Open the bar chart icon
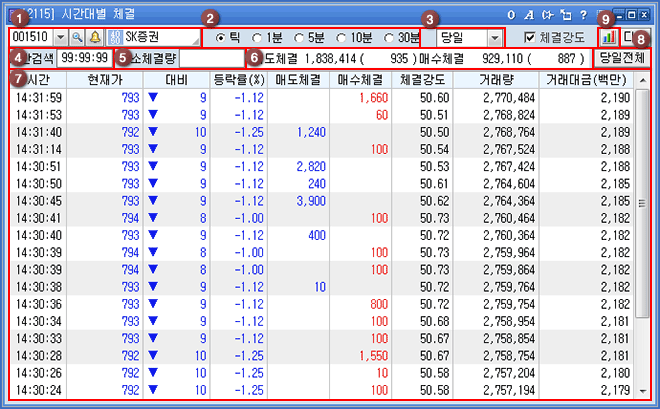 tap(609, 37)
